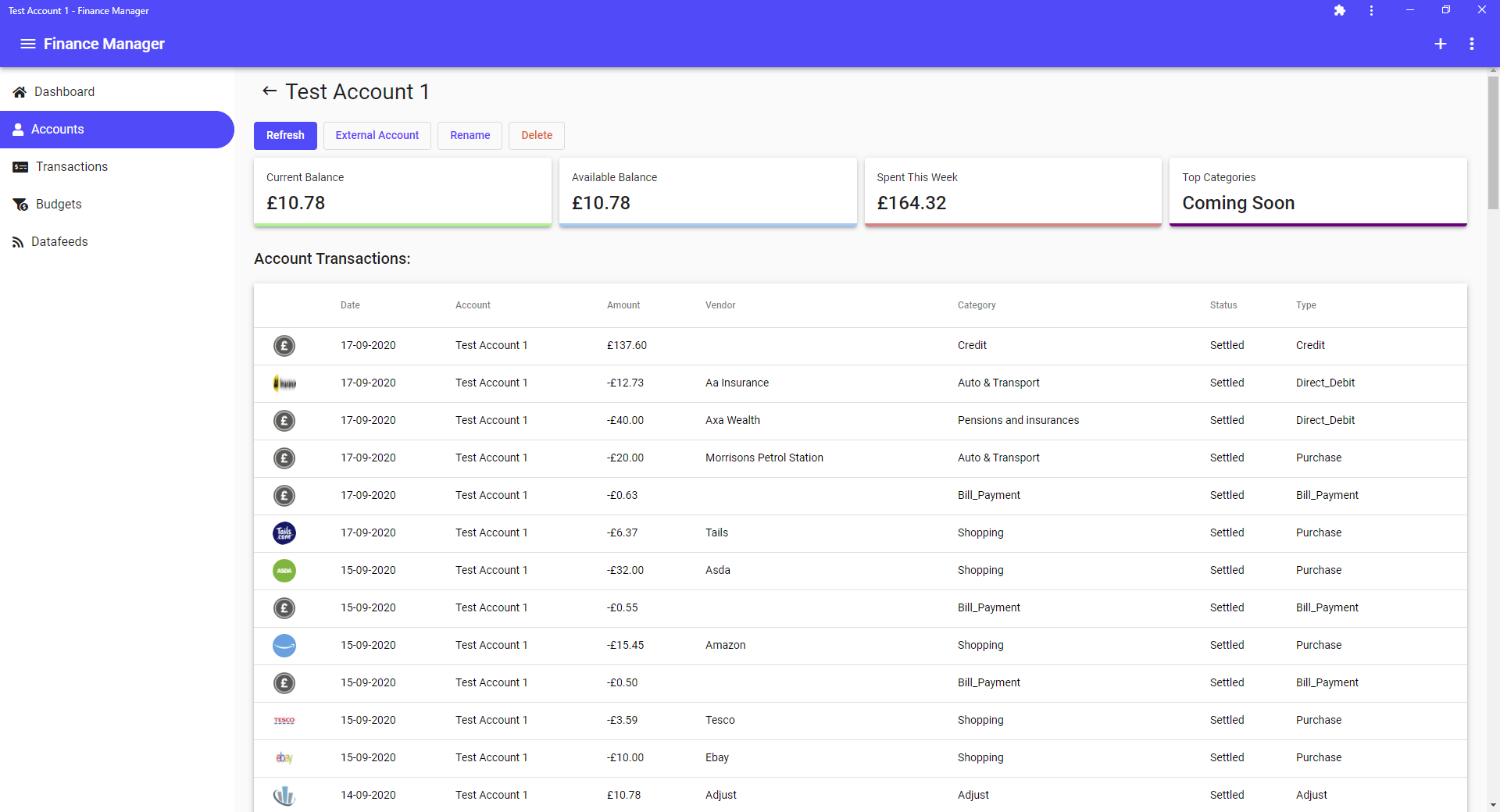Click the Tesco vendor logo icon

[284, 721]
